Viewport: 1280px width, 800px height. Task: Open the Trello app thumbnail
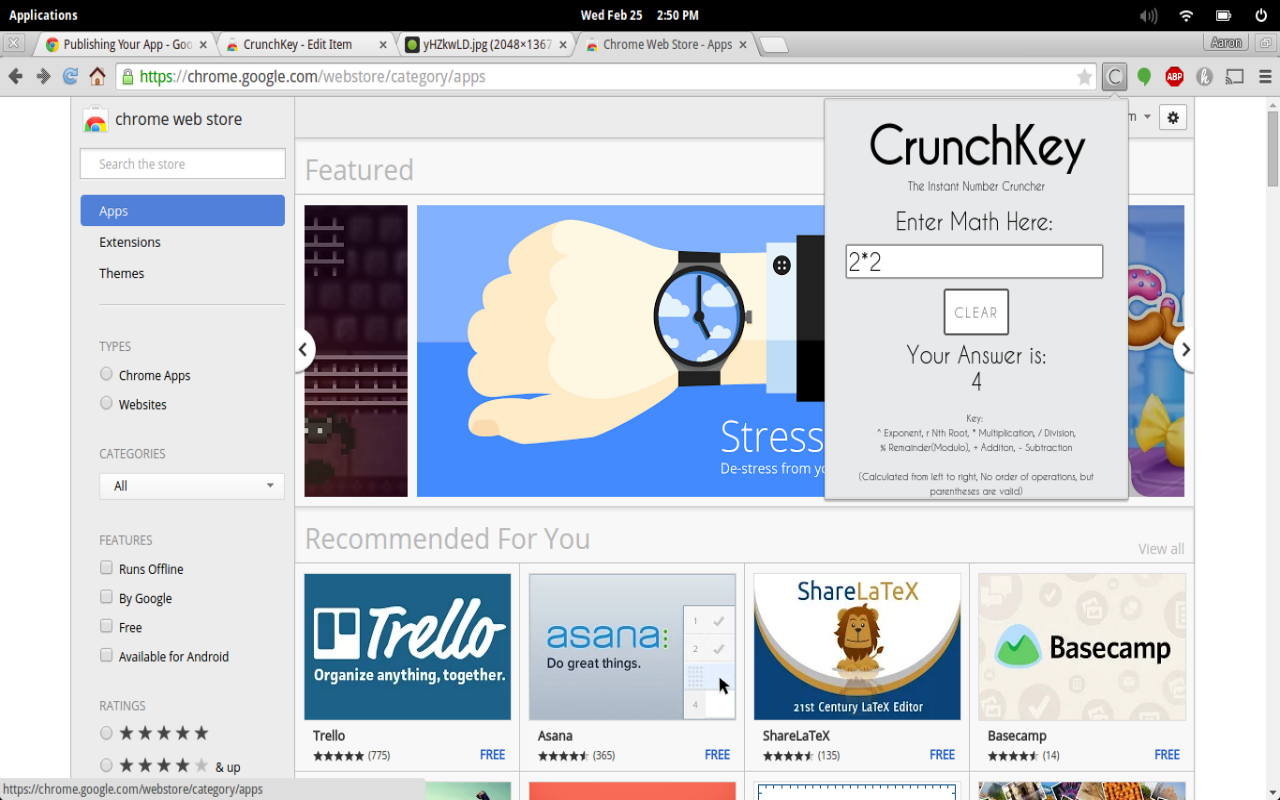(407, 646)
